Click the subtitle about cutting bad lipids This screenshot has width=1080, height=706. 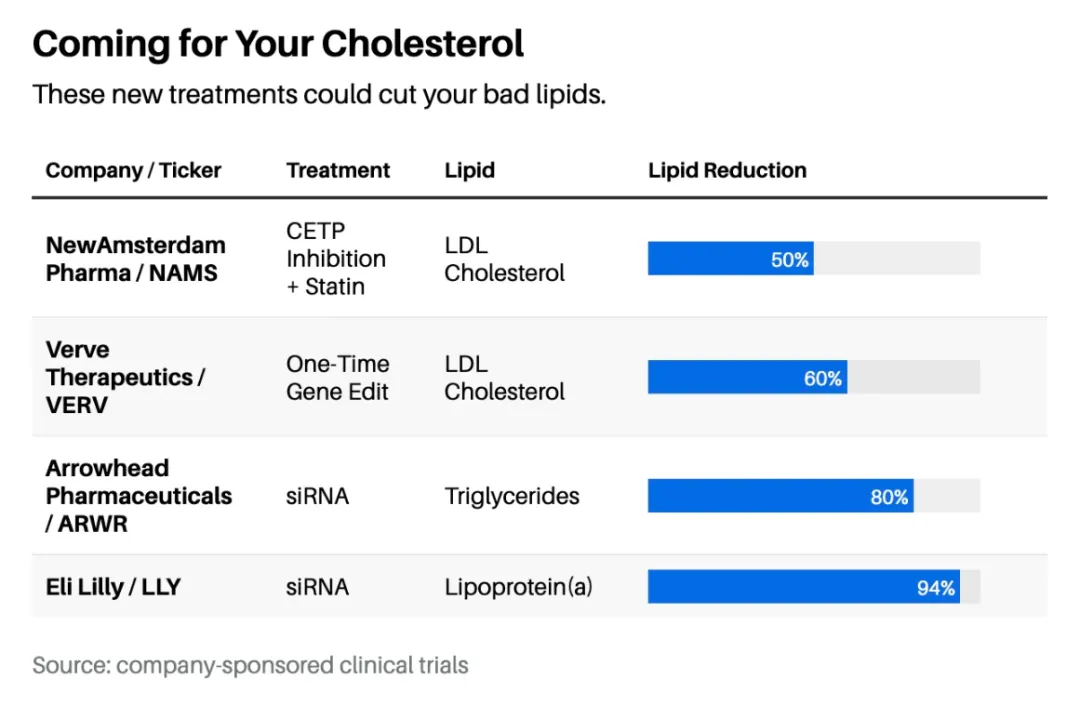tap(319, 95)
